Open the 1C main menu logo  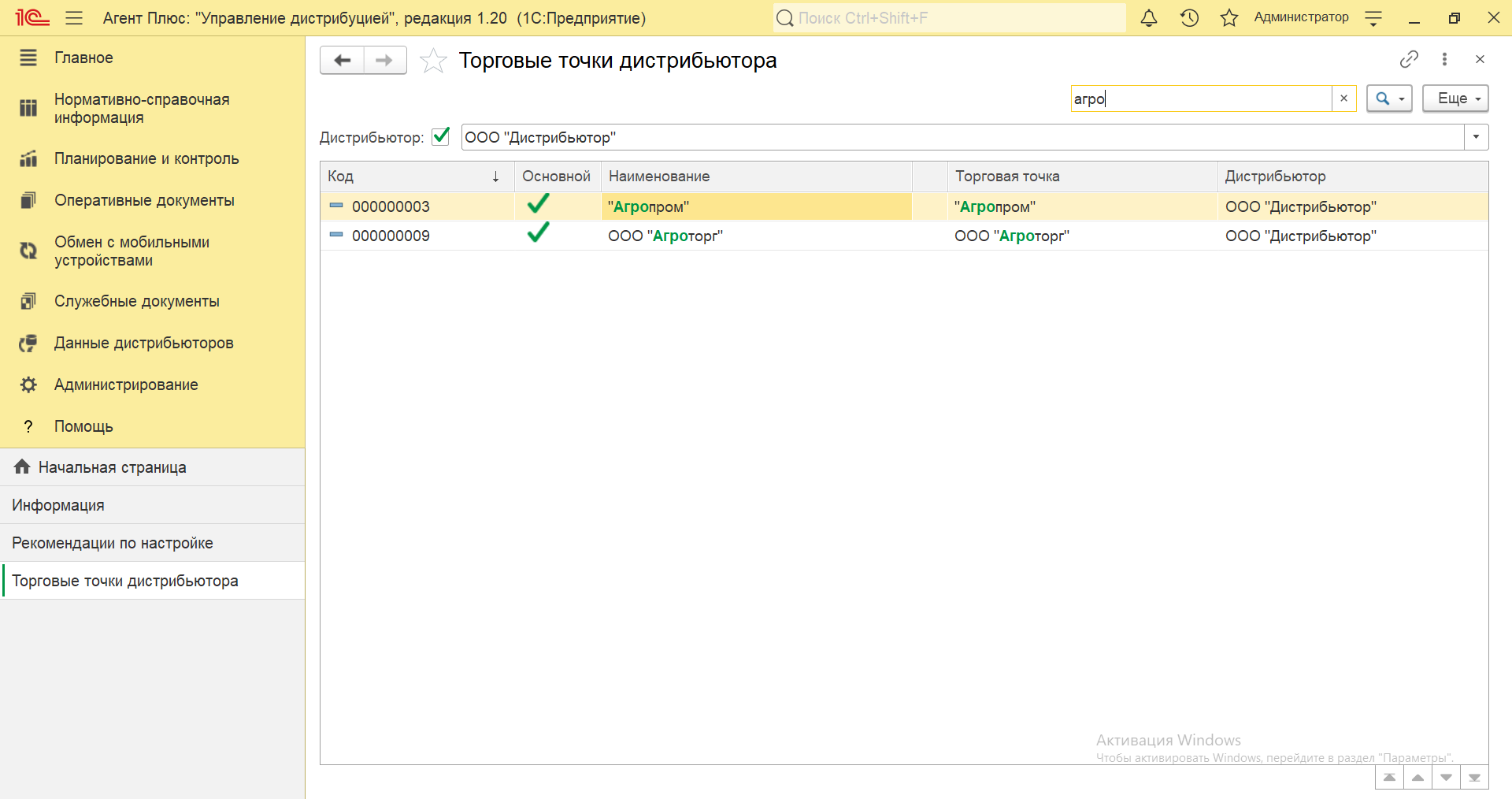(x=31, y=17)
